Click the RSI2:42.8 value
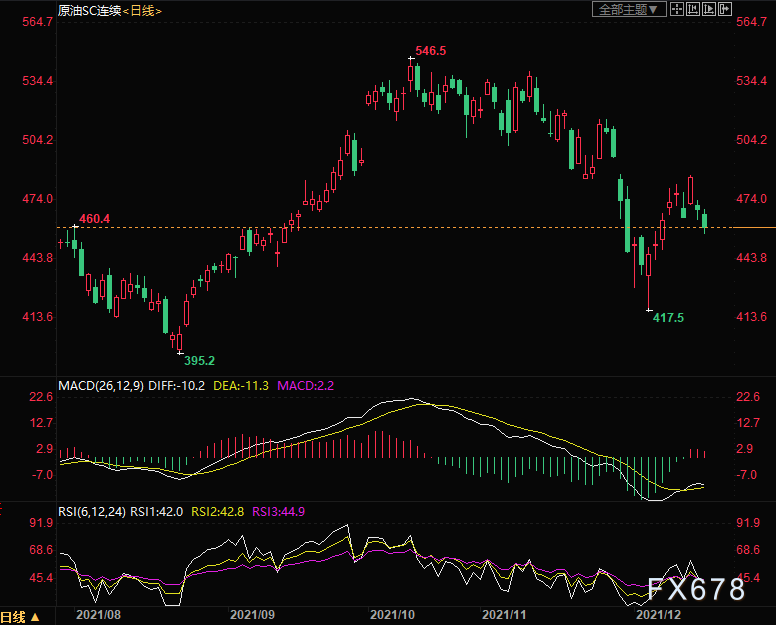 (218, 512)
